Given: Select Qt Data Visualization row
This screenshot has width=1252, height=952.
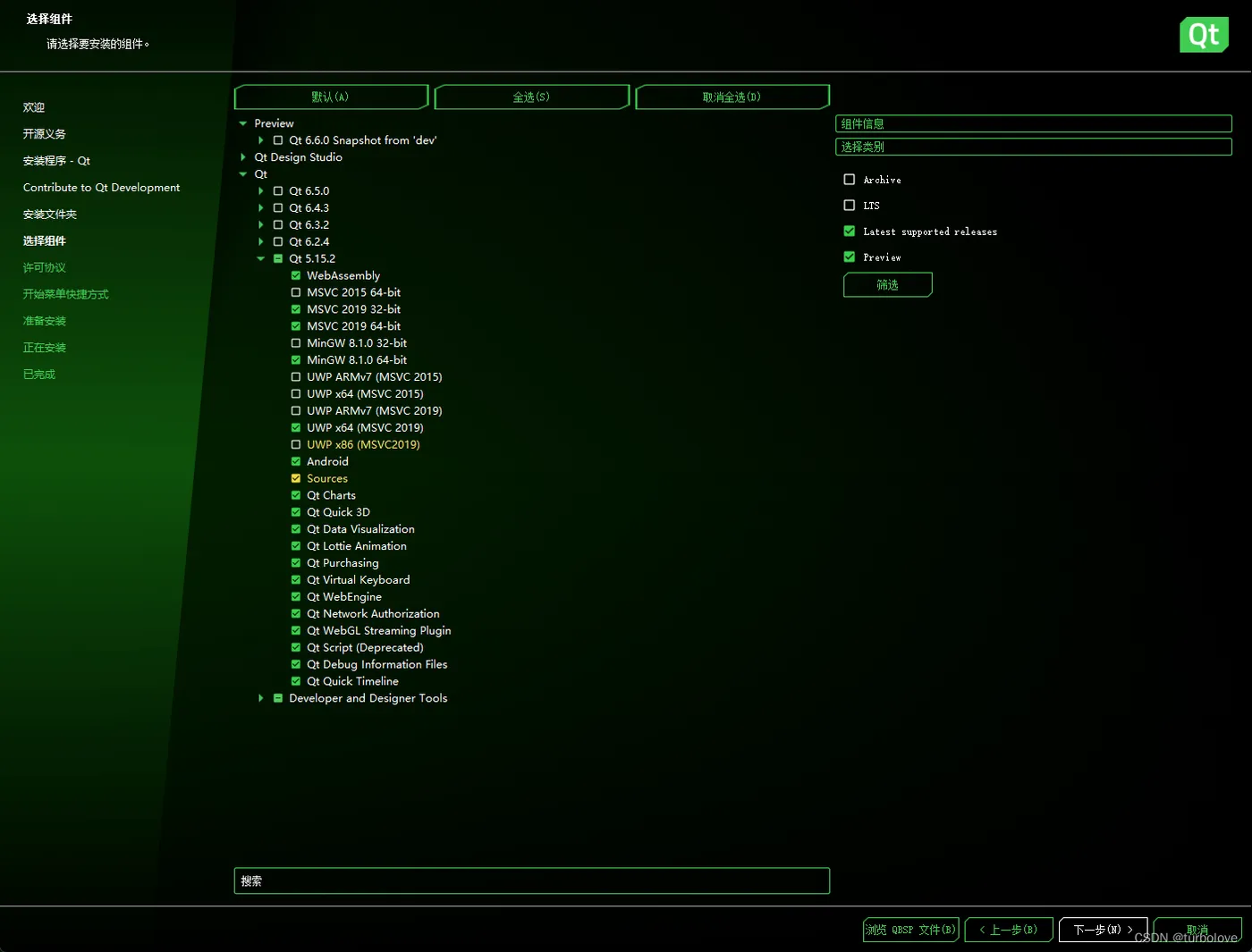Looking at the screenshot, I should pyautogui.click(x=361, y=529).
